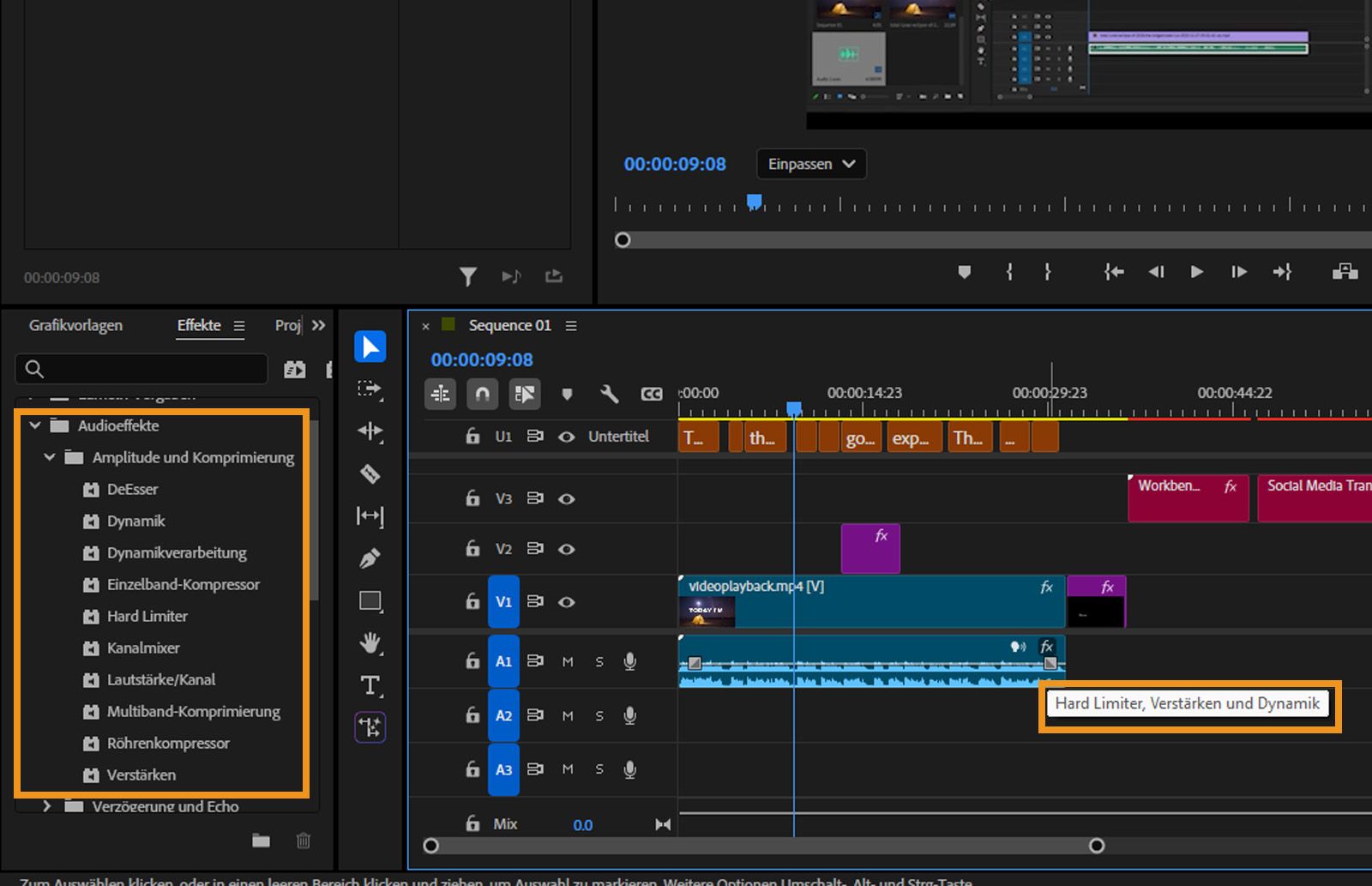Toggle lock on V2 track
The image size is (1372, 886).
472,548
